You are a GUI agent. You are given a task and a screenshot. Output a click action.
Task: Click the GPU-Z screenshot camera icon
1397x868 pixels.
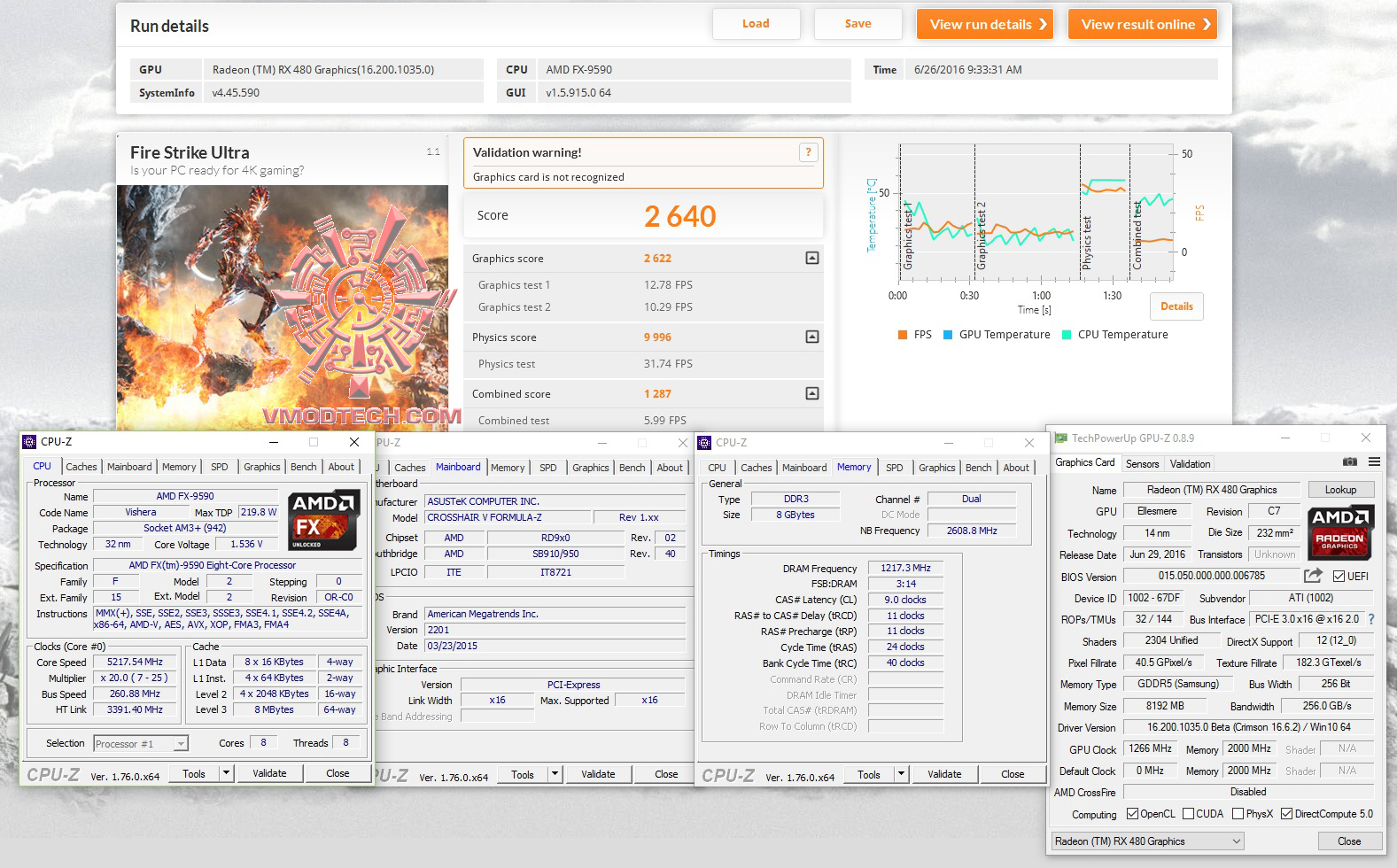1349,462
